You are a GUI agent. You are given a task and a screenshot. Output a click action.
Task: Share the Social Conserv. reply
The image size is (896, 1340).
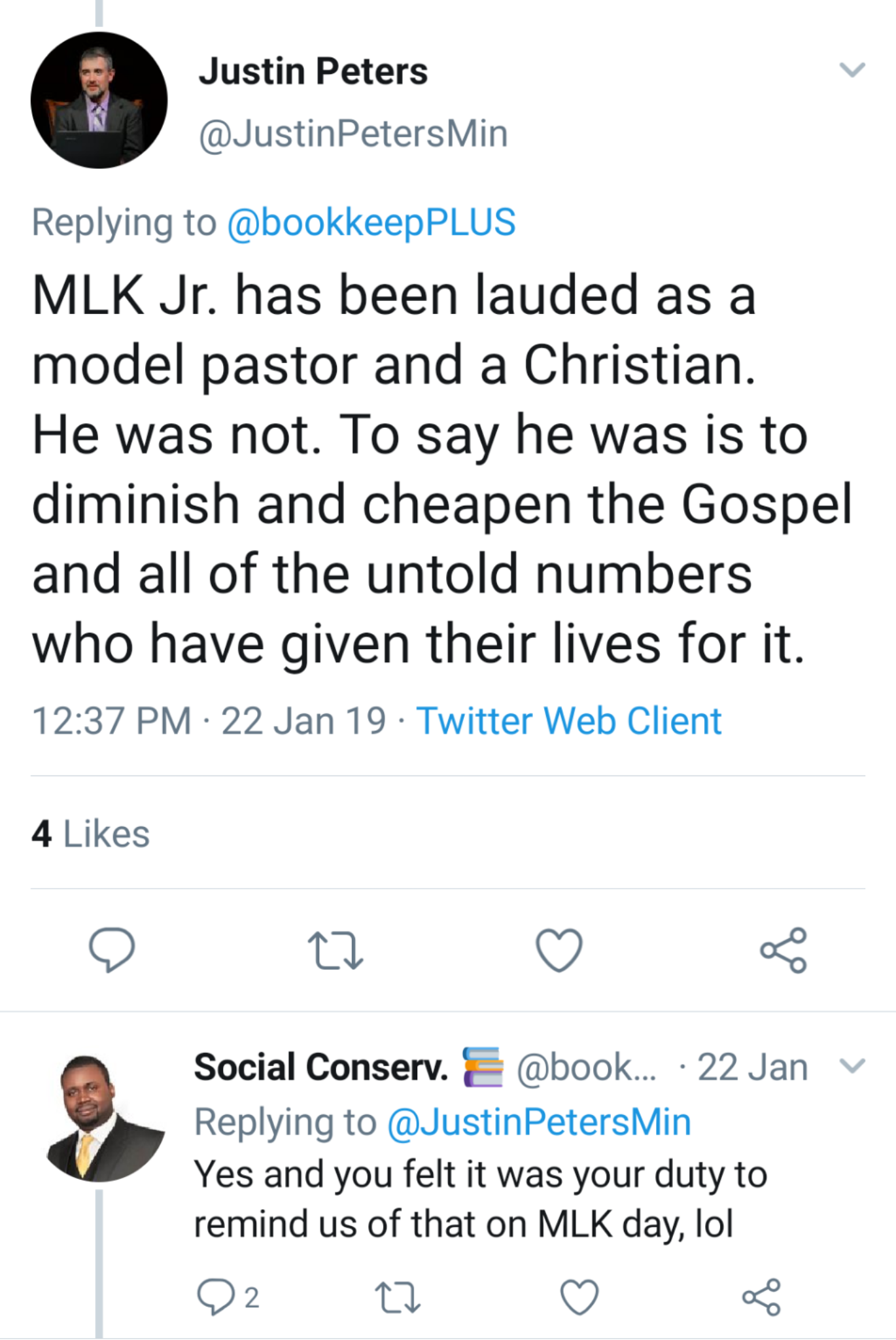coord(762,1297)
